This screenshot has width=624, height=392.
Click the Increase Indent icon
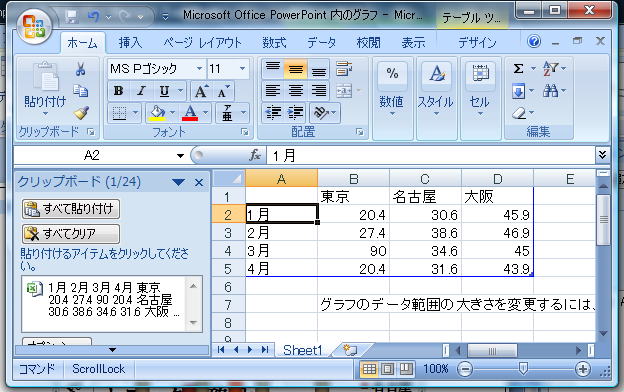coord(296,113)
